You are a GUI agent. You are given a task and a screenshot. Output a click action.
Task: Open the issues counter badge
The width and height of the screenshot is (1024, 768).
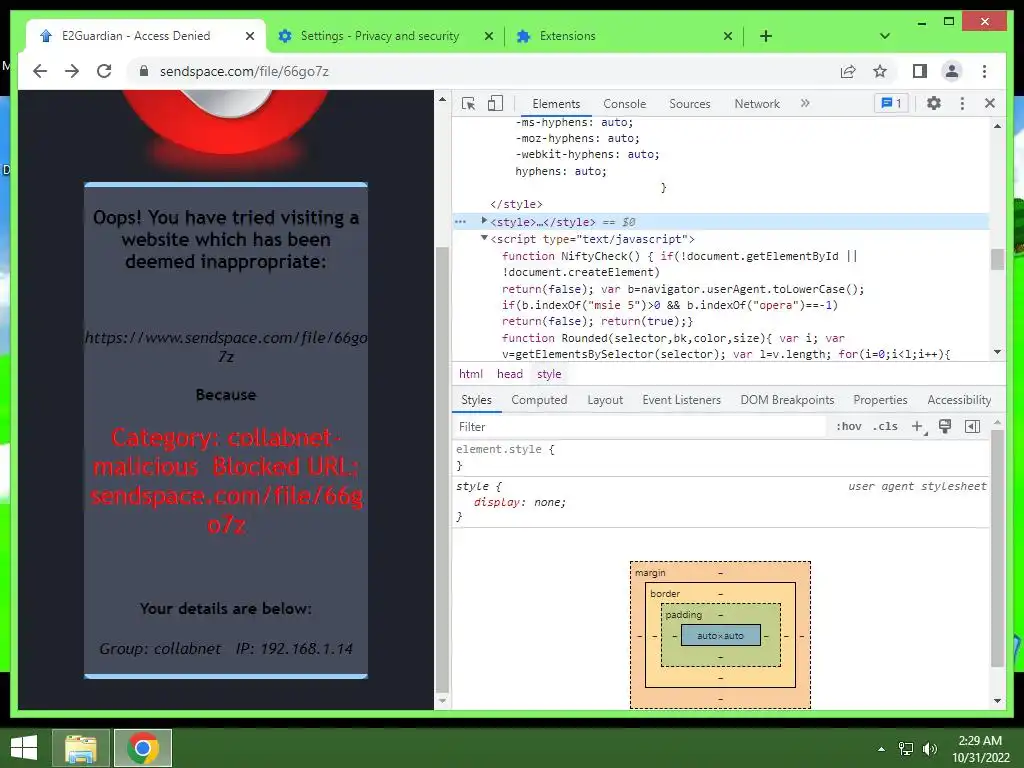[x=891, y=103]
